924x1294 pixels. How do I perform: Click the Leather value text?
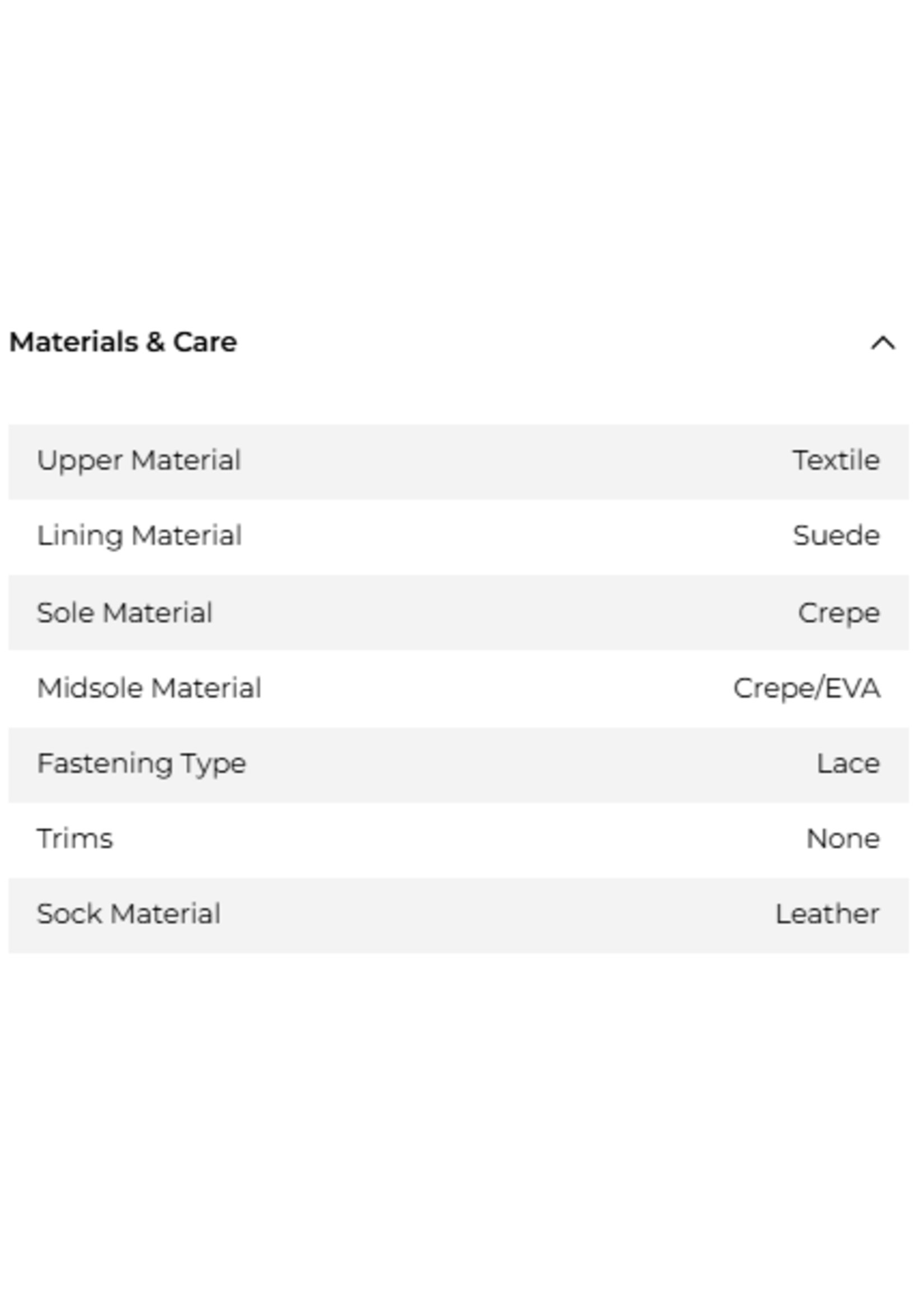point(827,914)
